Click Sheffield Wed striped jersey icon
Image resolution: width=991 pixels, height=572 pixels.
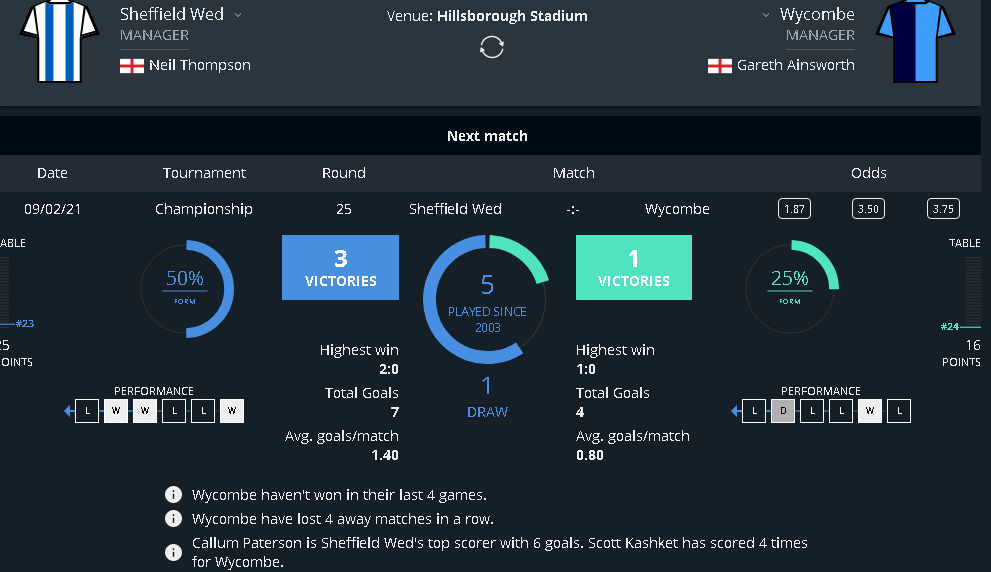(58, 40)
